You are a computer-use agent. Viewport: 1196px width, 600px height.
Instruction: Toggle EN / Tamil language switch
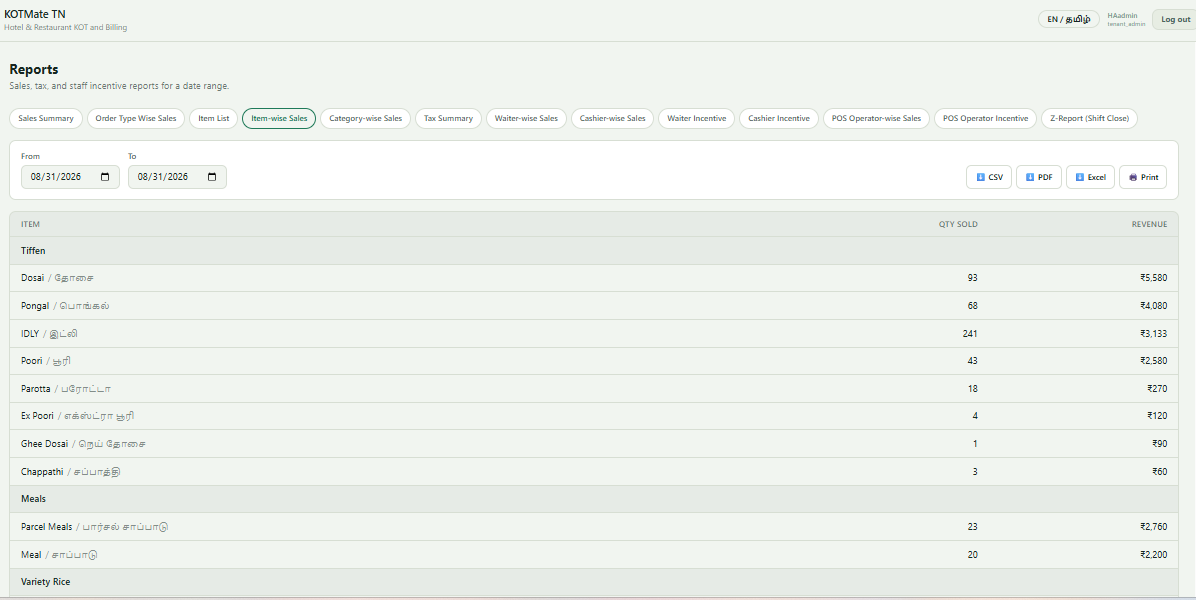(1069, 19)
